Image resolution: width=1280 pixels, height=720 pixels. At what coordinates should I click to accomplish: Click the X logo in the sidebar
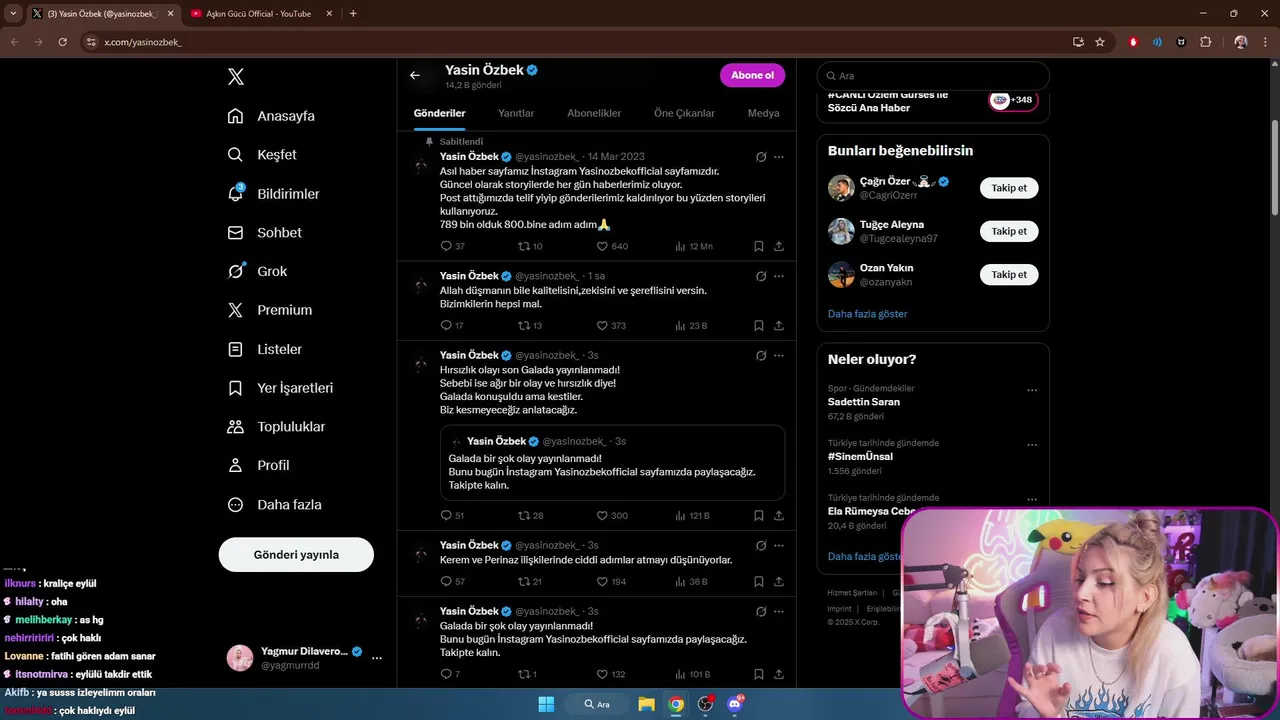point(236,77)
